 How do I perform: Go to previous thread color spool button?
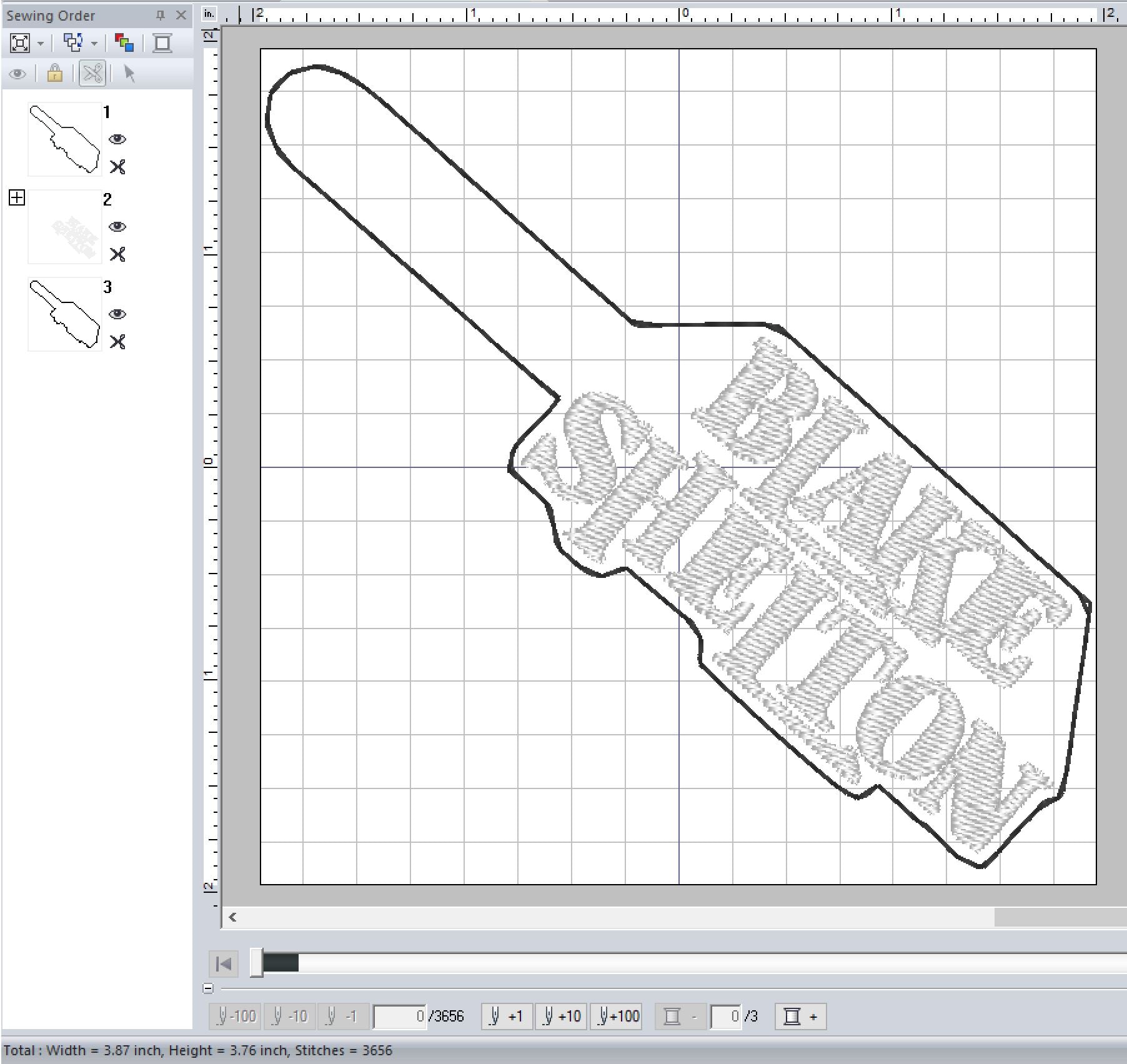[680, 1017]
